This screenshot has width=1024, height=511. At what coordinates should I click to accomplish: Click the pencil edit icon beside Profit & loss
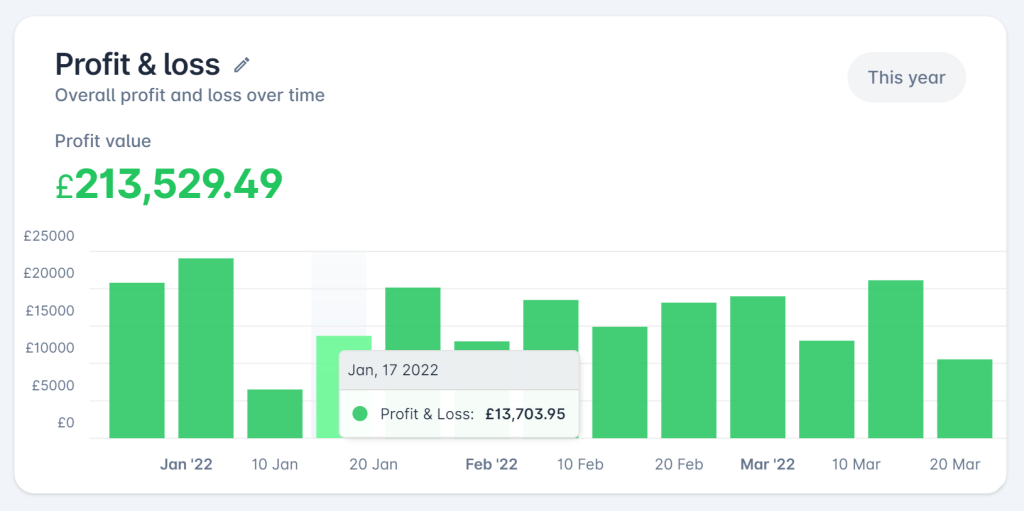[x=242, y=65]
